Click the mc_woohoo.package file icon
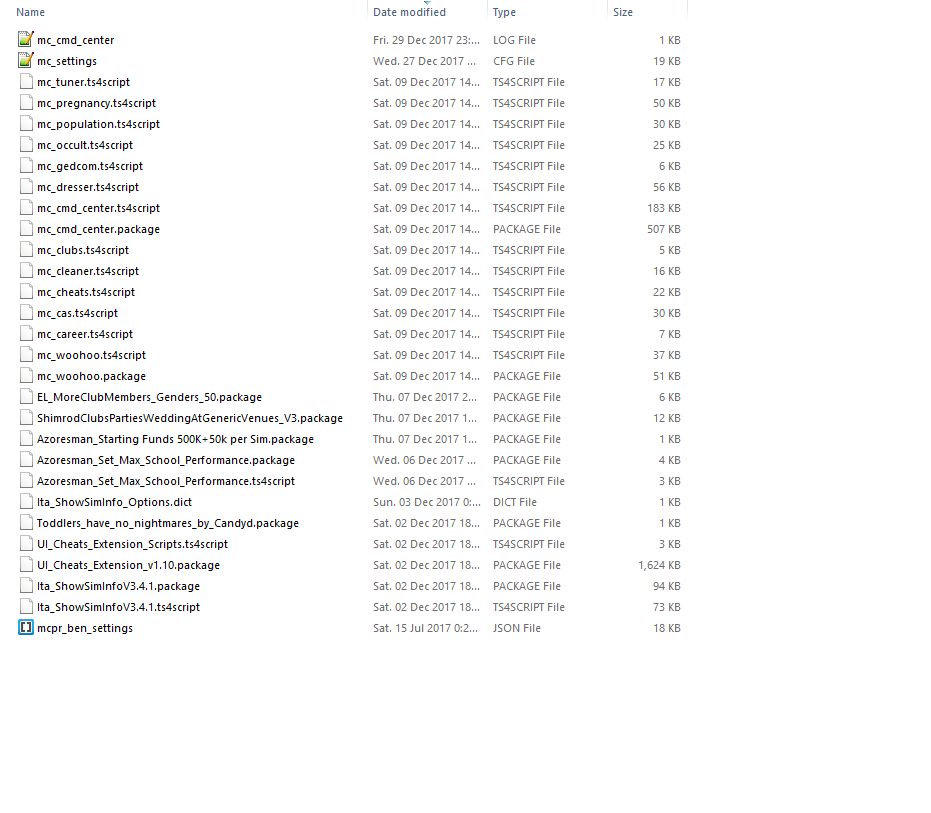The width and height of the screenshot is (931, 813). 26,376
